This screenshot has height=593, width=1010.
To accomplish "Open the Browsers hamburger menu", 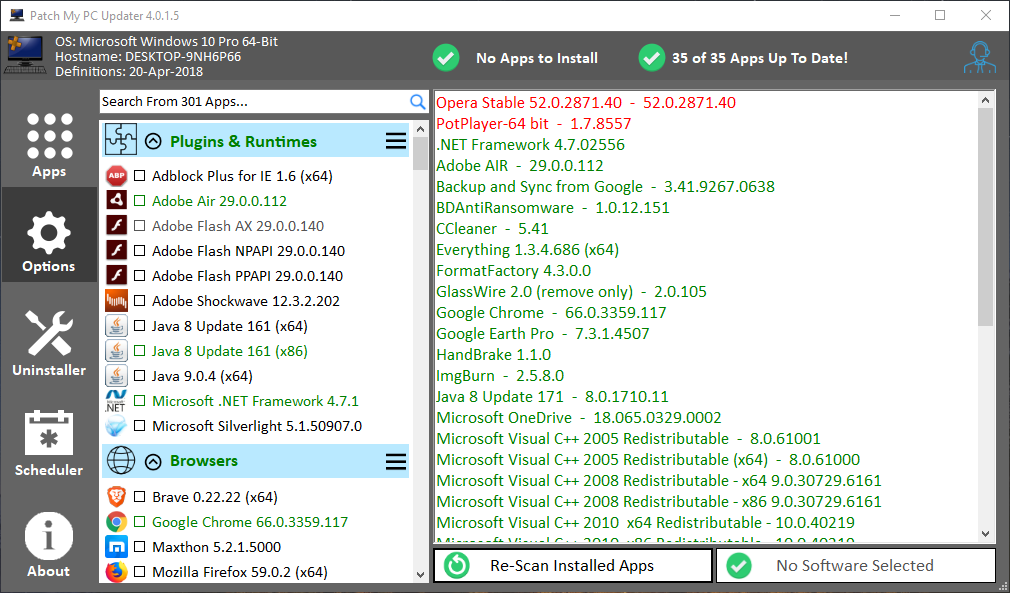I will (396, 461).
